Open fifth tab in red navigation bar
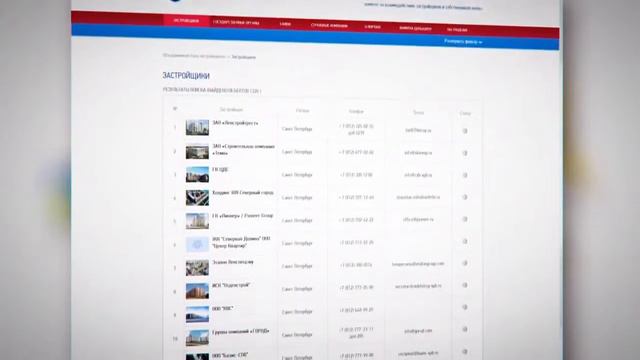 pyautogui.click(x=372, y=27)
